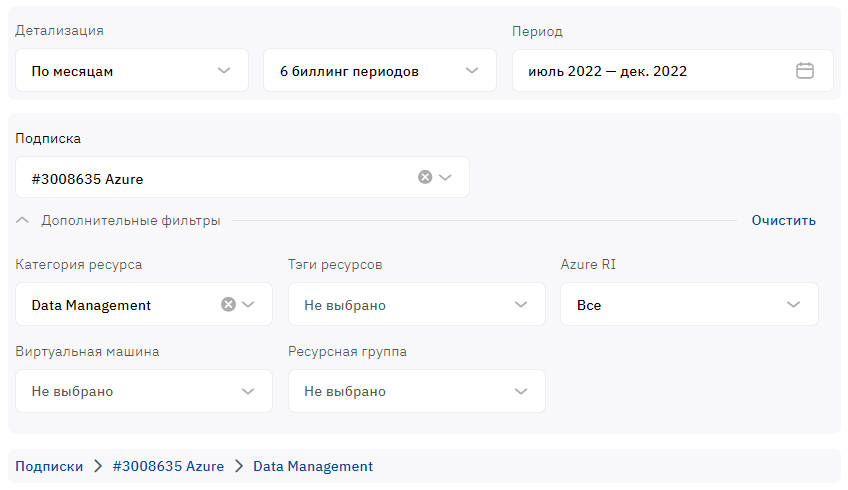The height and width of the screenshot is (490, 848).
Task: Clear the #3008635 Azure subscription selection
Action: (x=425, y=177)
